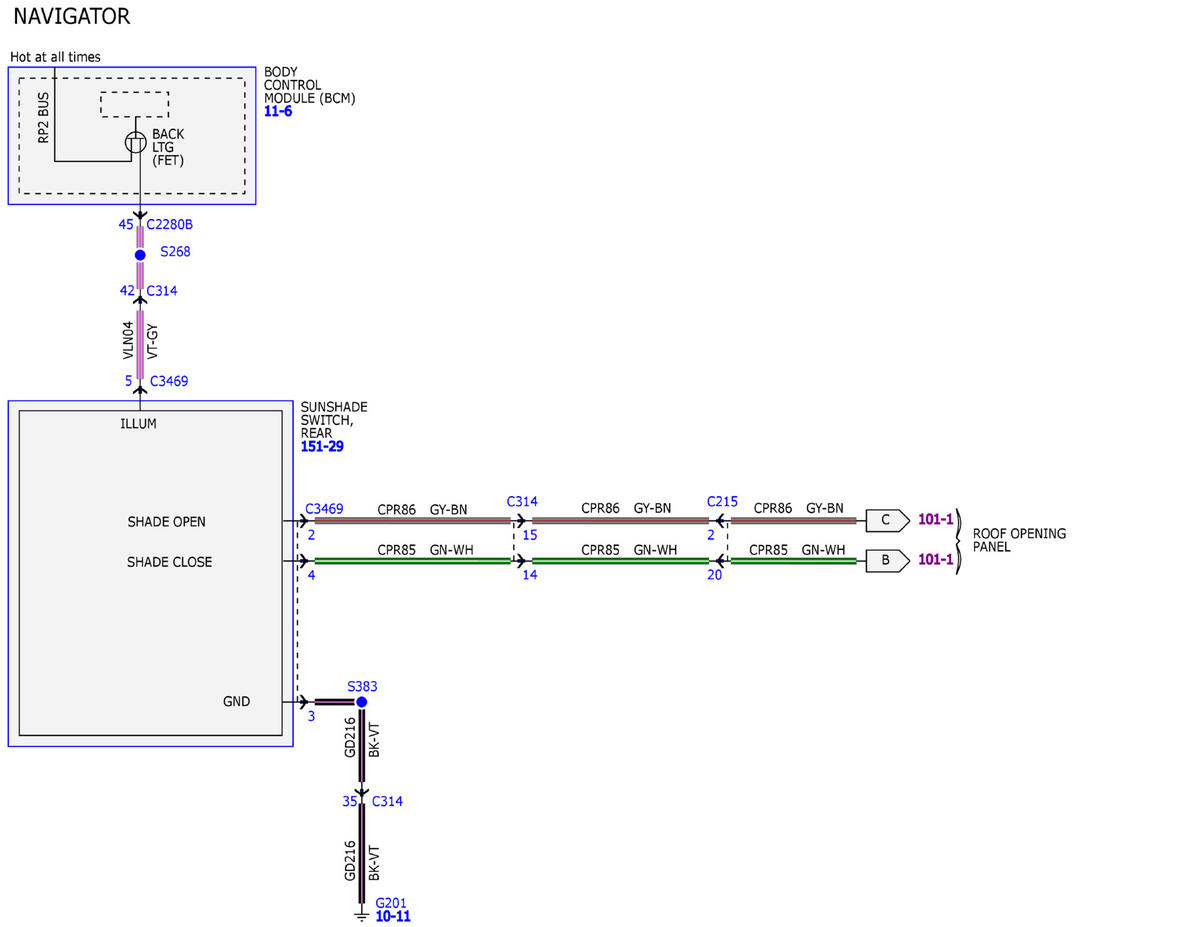Click the arrow box labeled C
The width and height of the screenshot is (1200, 927).
click(x=887, y=520)
